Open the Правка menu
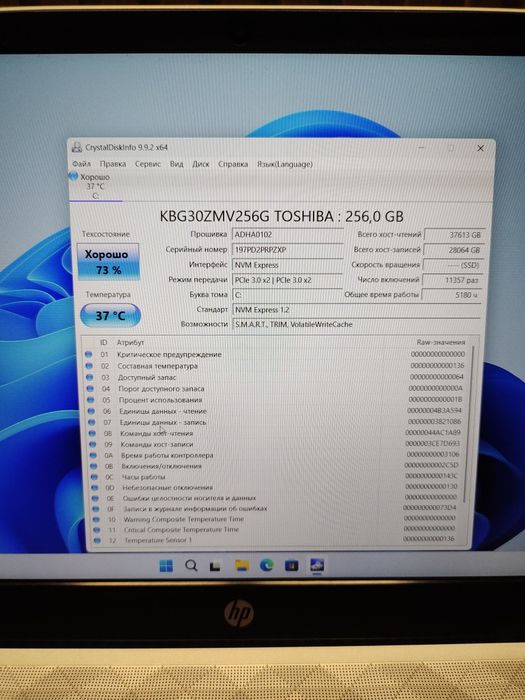Image resolution: width=525 pixels, height=700 pixels. point(112,164)
